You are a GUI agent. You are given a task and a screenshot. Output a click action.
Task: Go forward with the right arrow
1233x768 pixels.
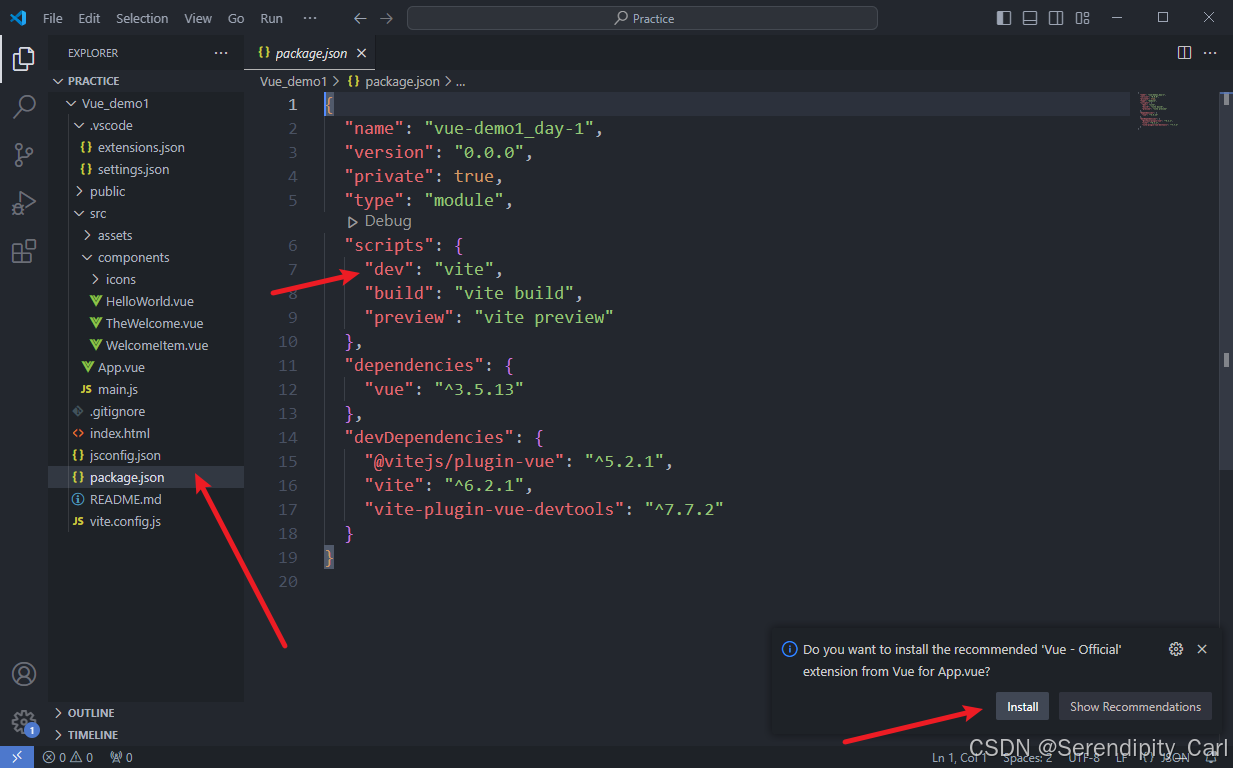[387, 18]
